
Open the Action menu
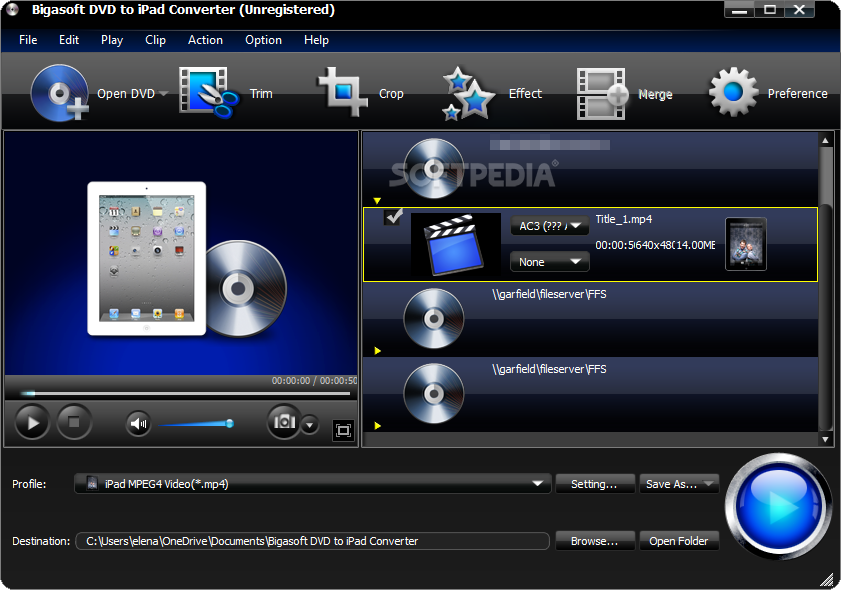(205, 40)
